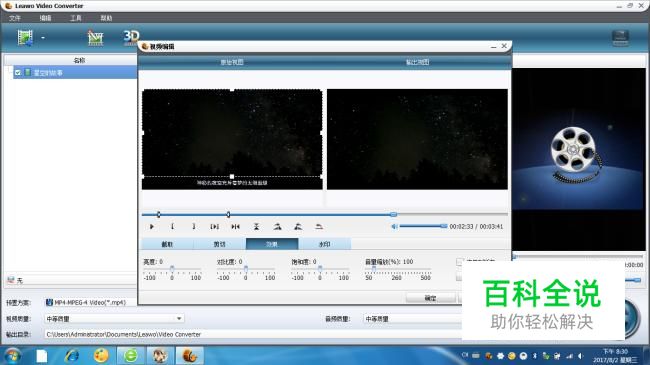Screen dimensions: 650x365
Task: Select the 效果 effect tab
Action: [x=272, y=244]
